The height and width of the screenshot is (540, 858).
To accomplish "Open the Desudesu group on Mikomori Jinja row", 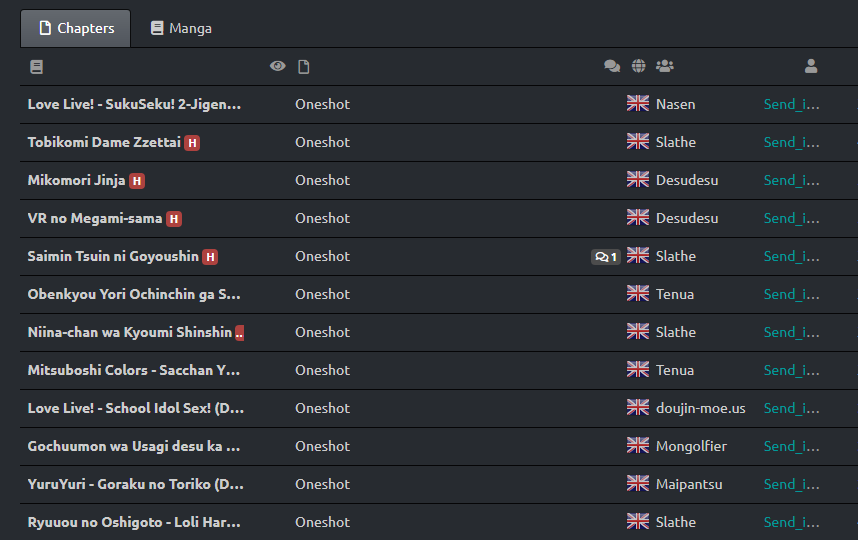I will tap(687, 180).
